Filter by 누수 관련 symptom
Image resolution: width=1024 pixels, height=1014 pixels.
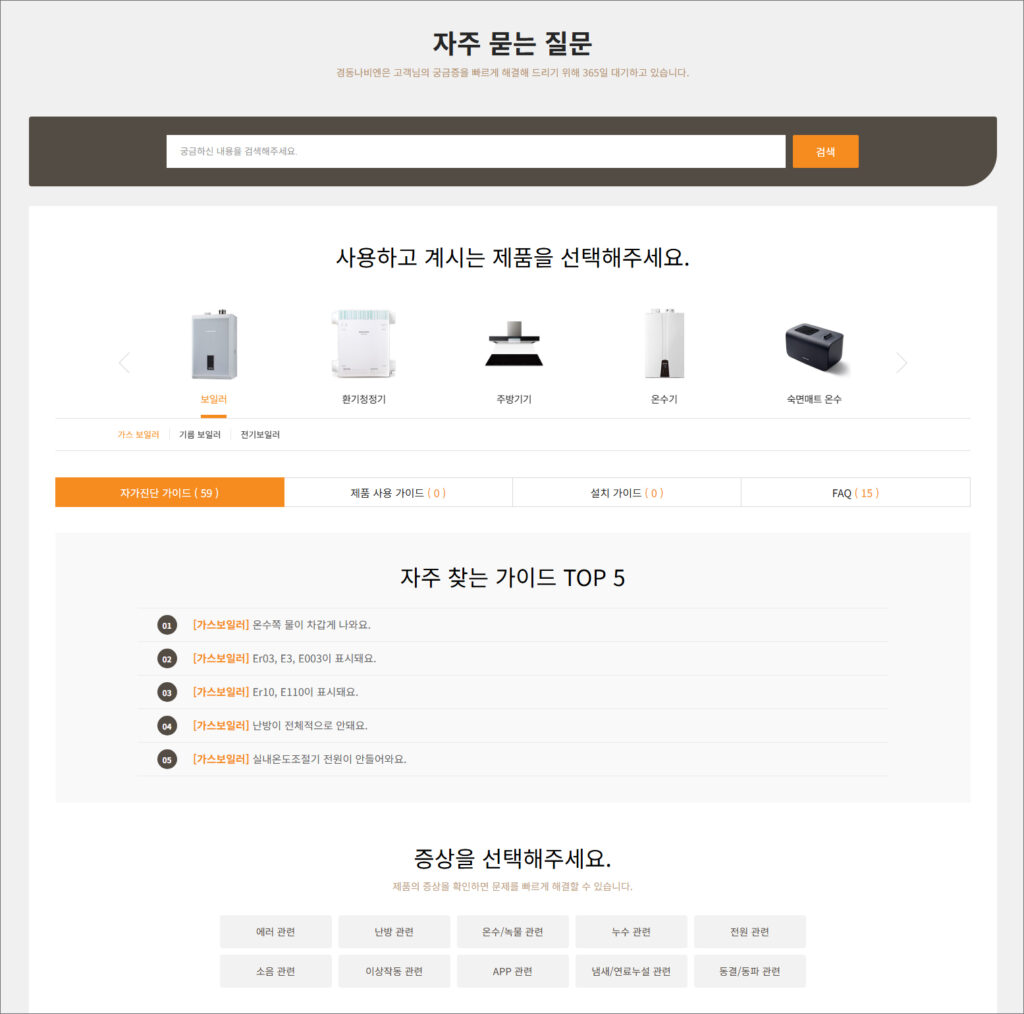tap(632, 932)
